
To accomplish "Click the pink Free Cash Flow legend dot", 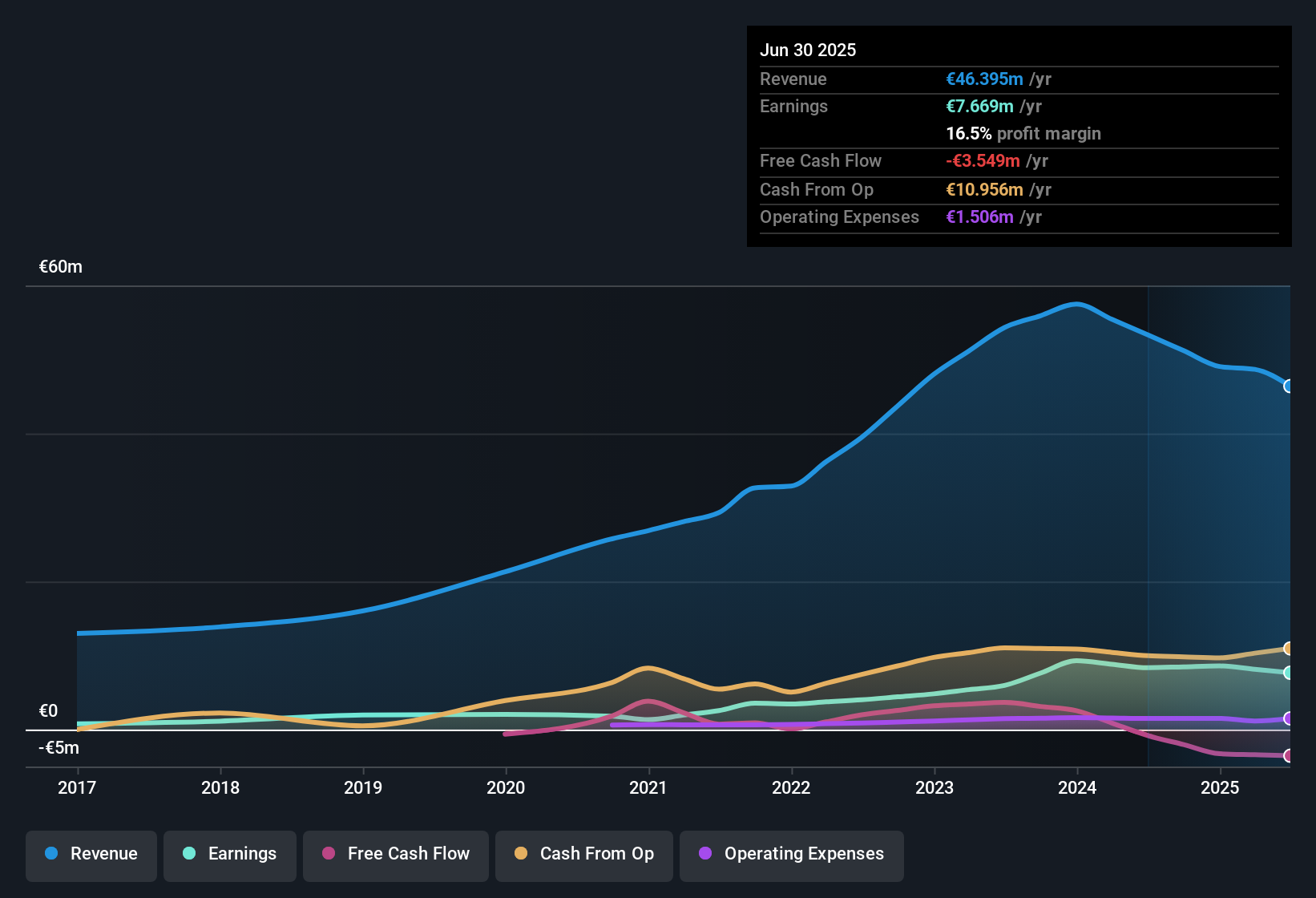I will coord(329,853).
